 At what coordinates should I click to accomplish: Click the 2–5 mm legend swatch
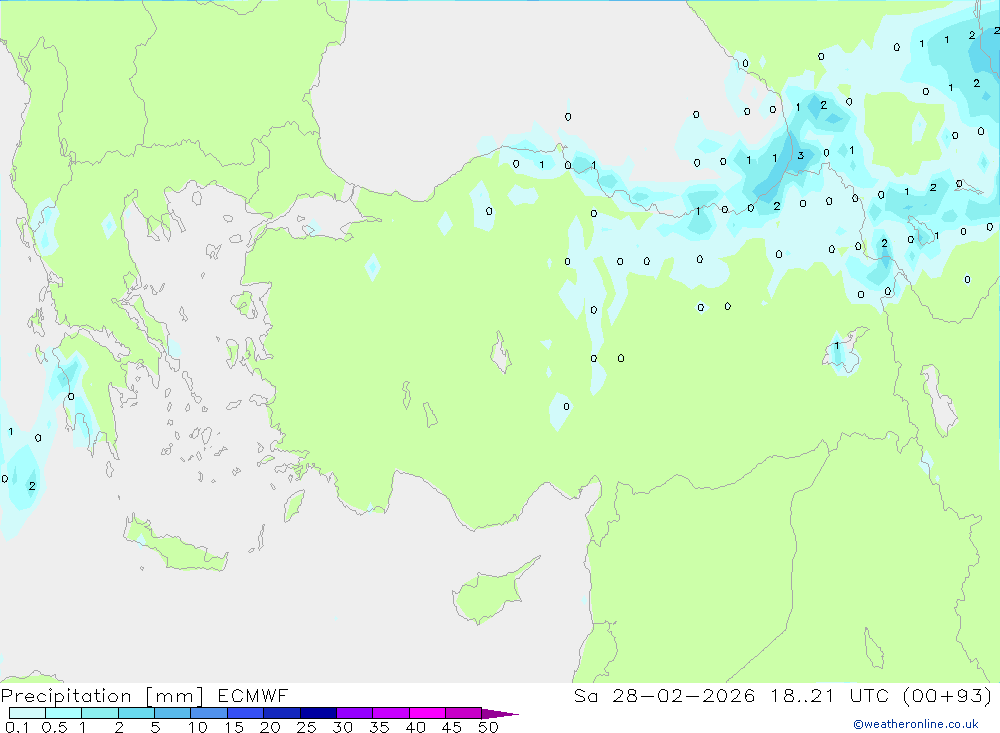click(x=136, y=713)
